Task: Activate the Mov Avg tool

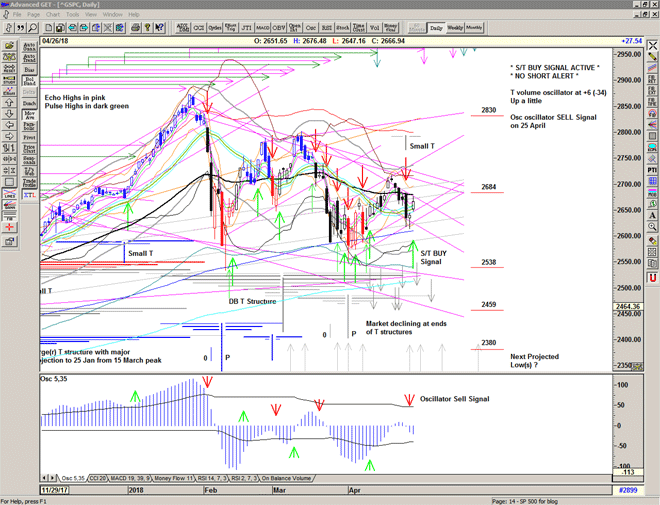Action: click(x=29, y=114)
